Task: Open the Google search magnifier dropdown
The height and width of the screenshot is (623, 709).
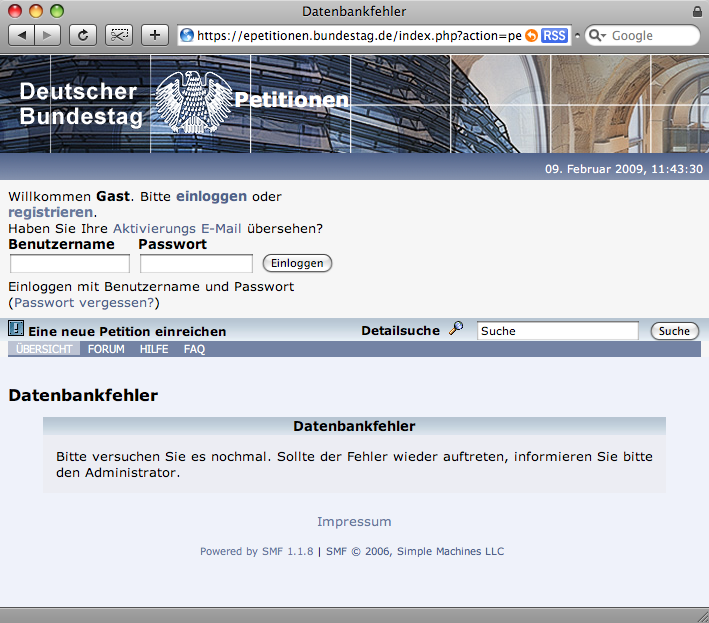Action: coord(597,35)
